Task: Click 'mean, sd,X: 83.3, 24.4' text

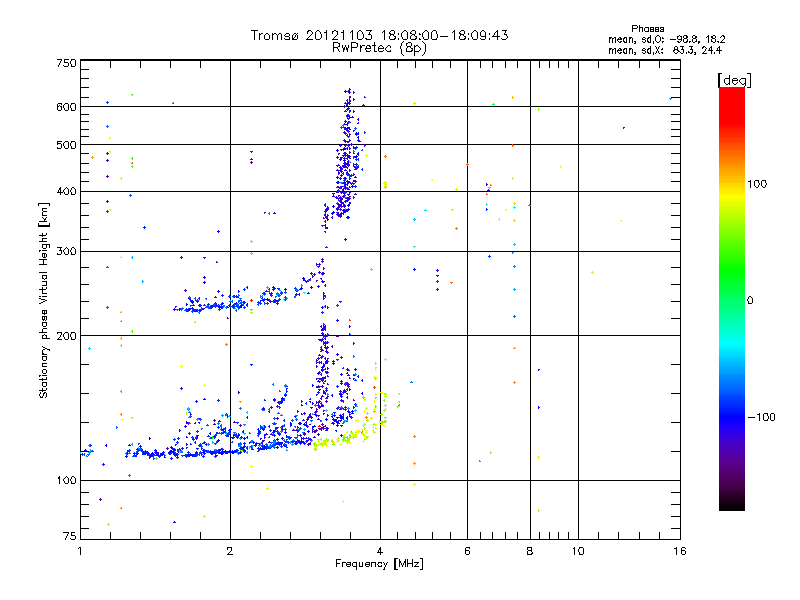Action: [x=665, y=50]
